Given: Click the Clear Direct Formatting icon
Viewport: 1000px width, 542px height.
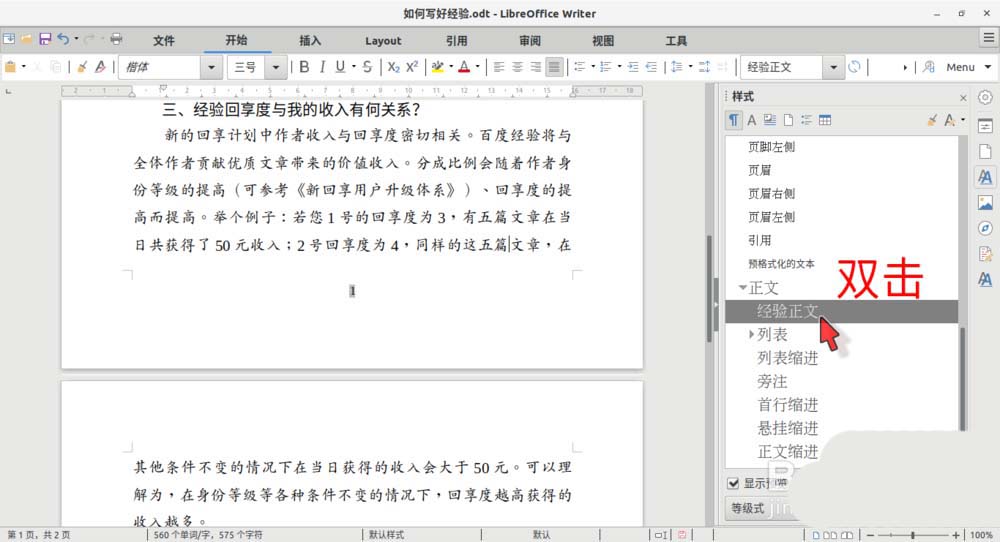Looking at the screenshot, I should click(101, 66).
